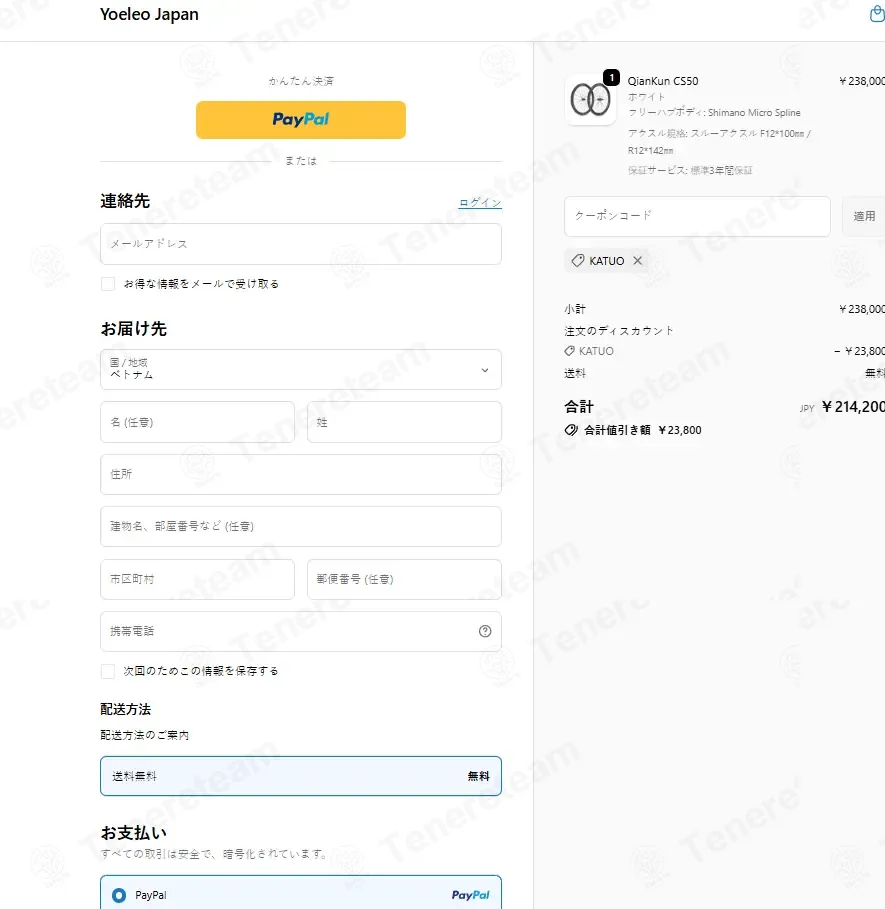The height and width of the screenshot is (909, 885).
Task: Focus the クーポンコード coupon field
Action: click(697, 216)
